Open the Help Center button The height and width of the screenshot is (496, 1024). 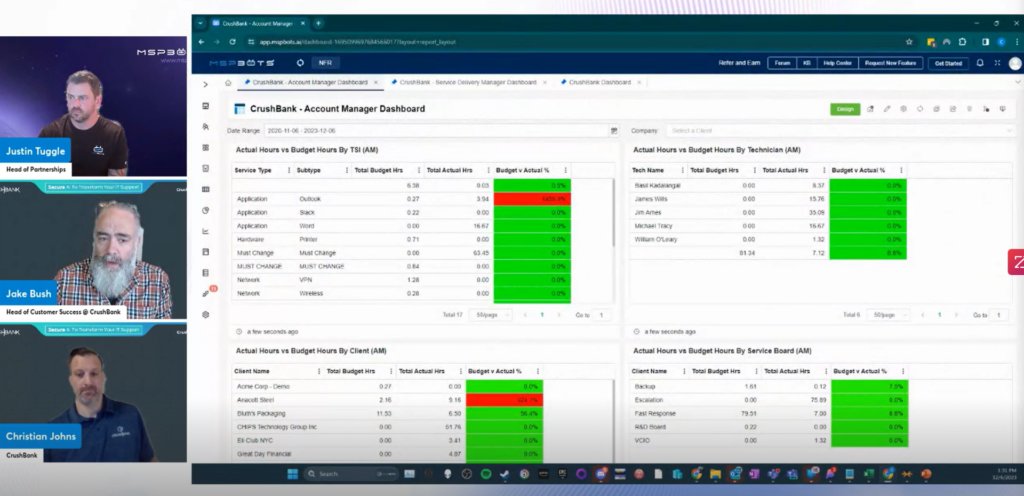point(837,63)
